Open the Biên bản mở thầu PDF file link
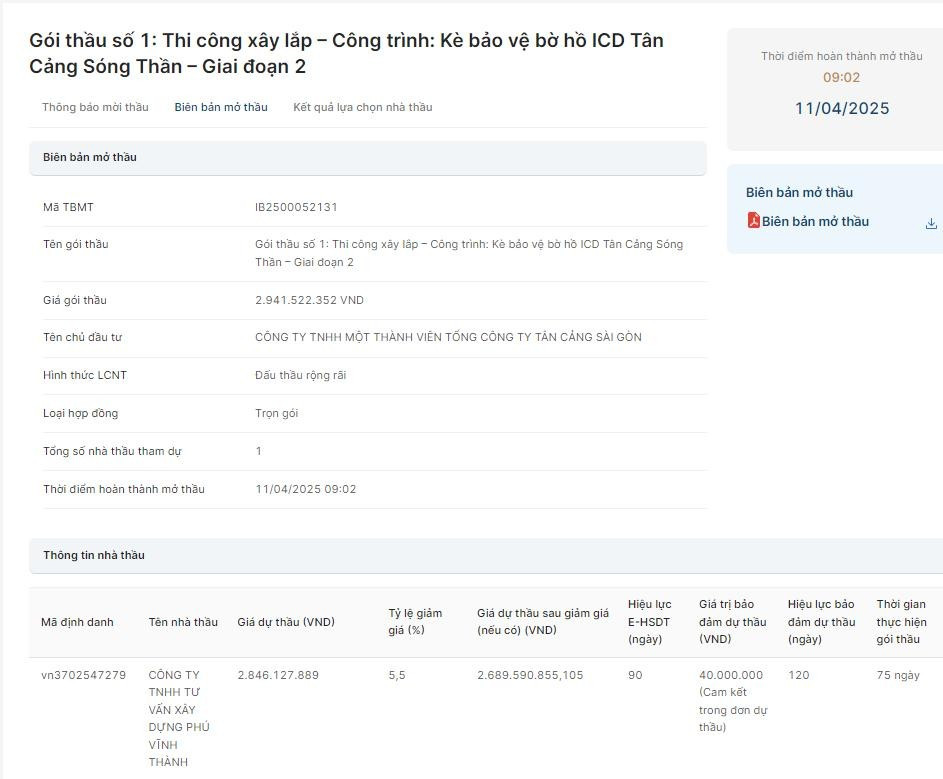This screenshot has width=943, height=779. point(815,222)
